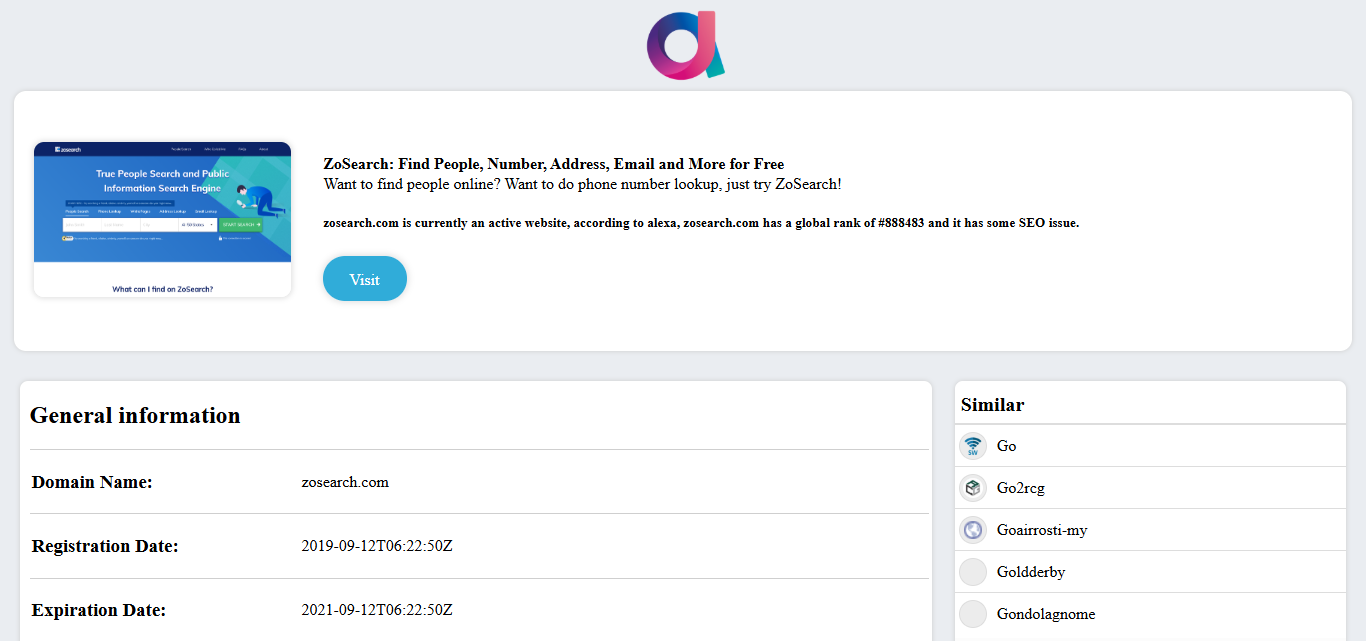Image resolution: width=1366 pixels, height=641 pixels.
Task: Click the 'General information' heading
Action: 135,415
